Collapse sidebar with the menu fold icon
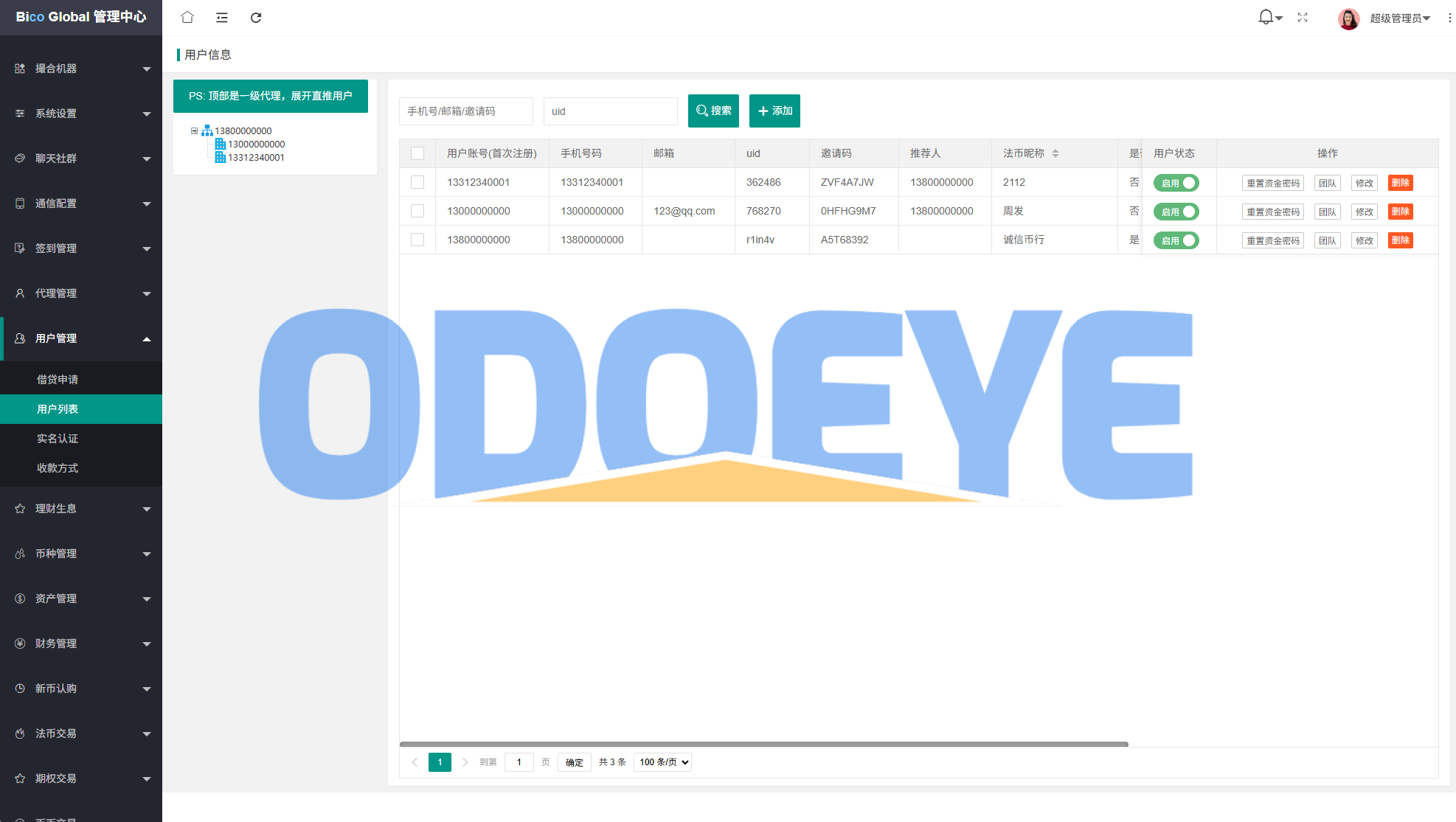The image size is (1456, 822). click(221, 17)
